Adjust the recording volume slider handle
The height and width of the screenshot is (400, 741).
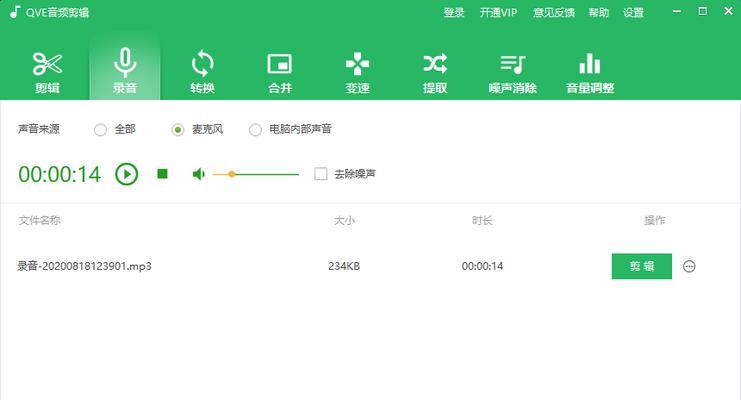[x=232, y=174]
